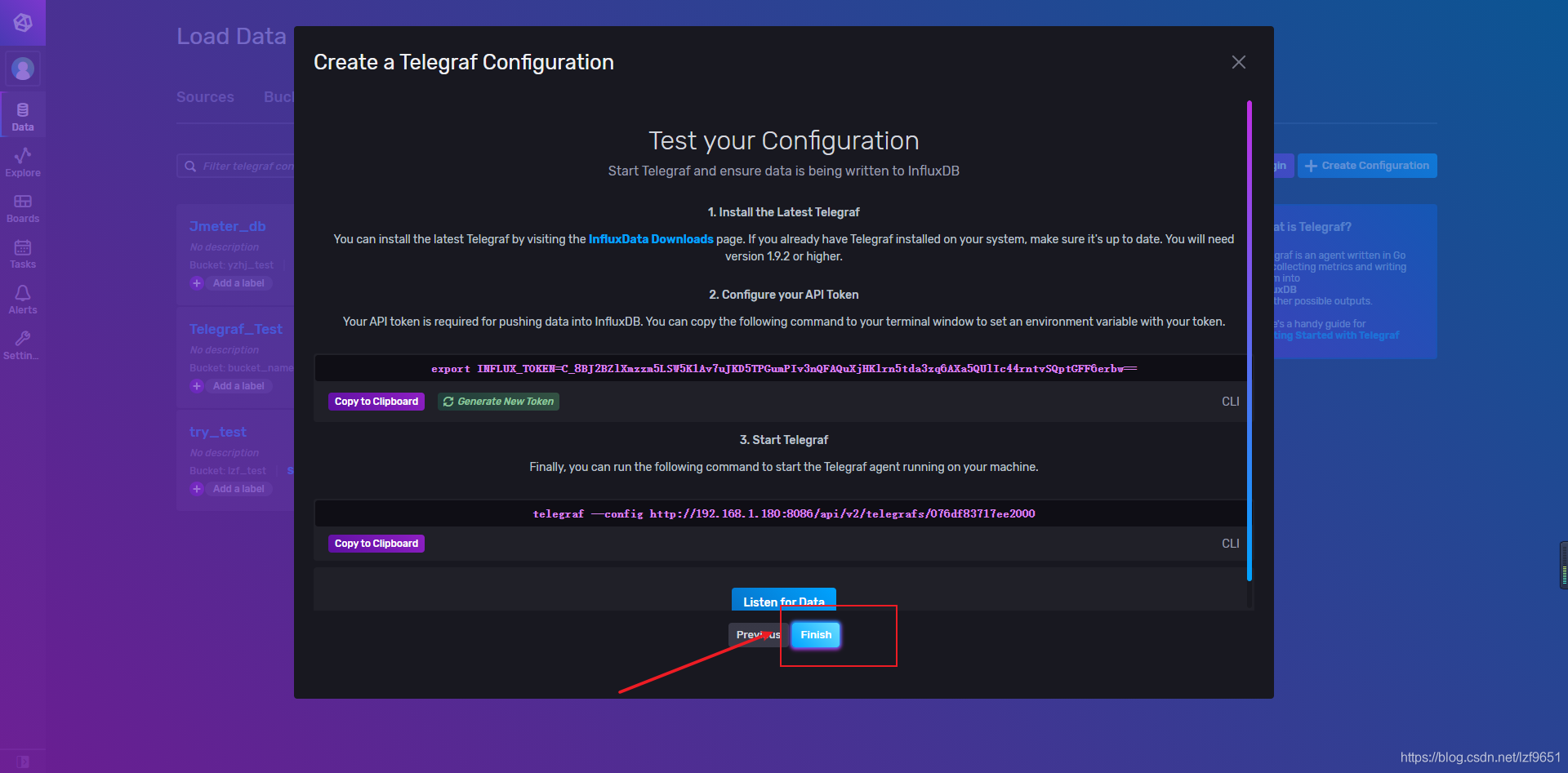Focus the Filter telegraf configurations search field
Image resolution: width=1568 pixels, height=773 pixels.
pos(237,167)
